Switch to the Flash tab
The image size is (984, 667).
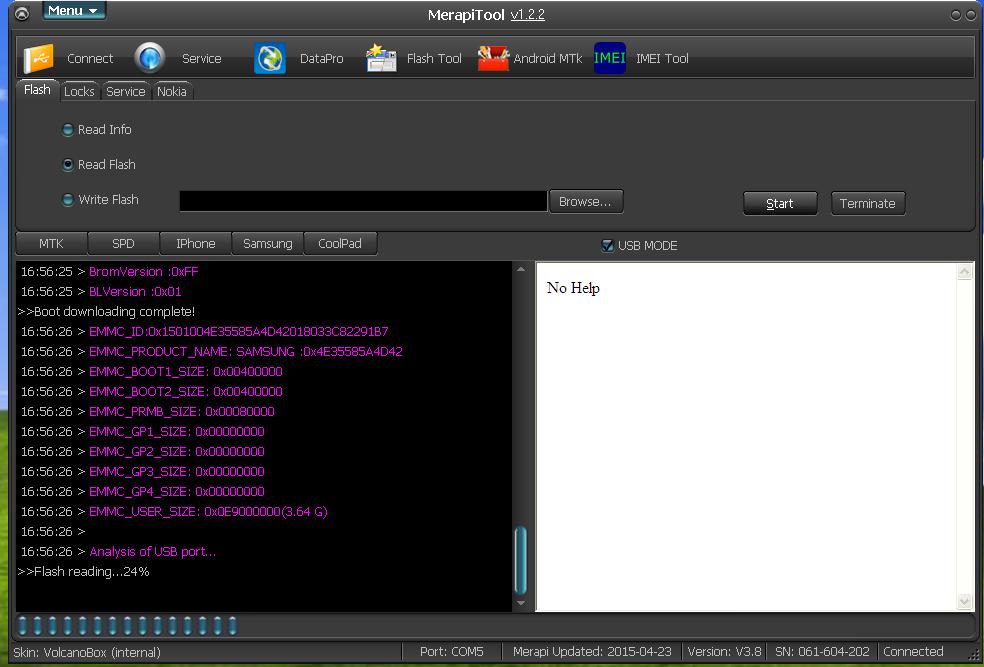point(37,90)
